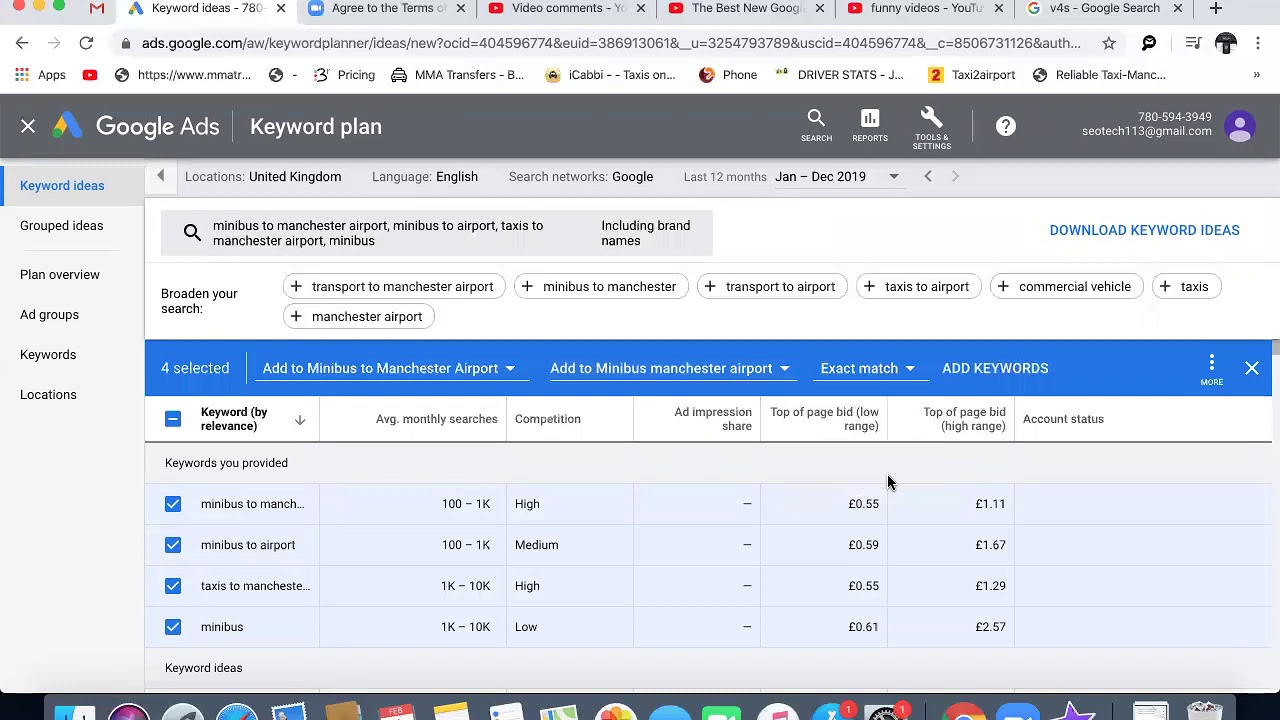Screen dimensions: 1280x720
Task: Click ADD KEYWORDS button
Action: coord(995,368)
